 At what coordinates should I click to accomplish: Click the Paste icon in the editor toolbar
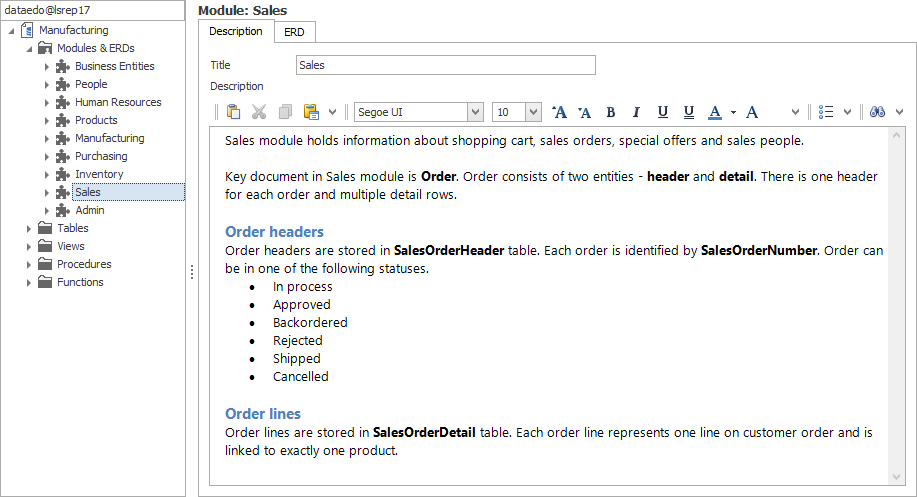pos(233,112)
